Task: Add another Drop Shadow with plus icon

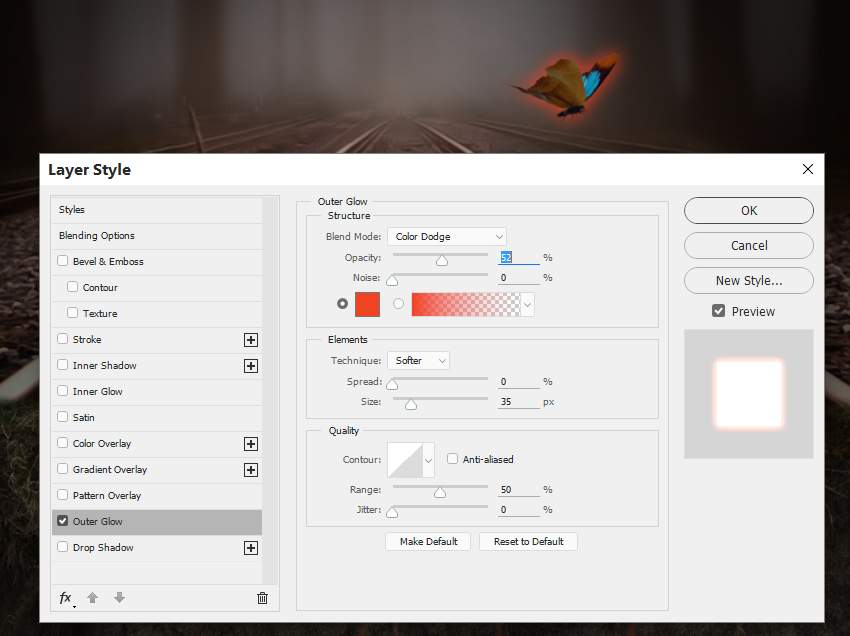Action: (x=251, y=548)
